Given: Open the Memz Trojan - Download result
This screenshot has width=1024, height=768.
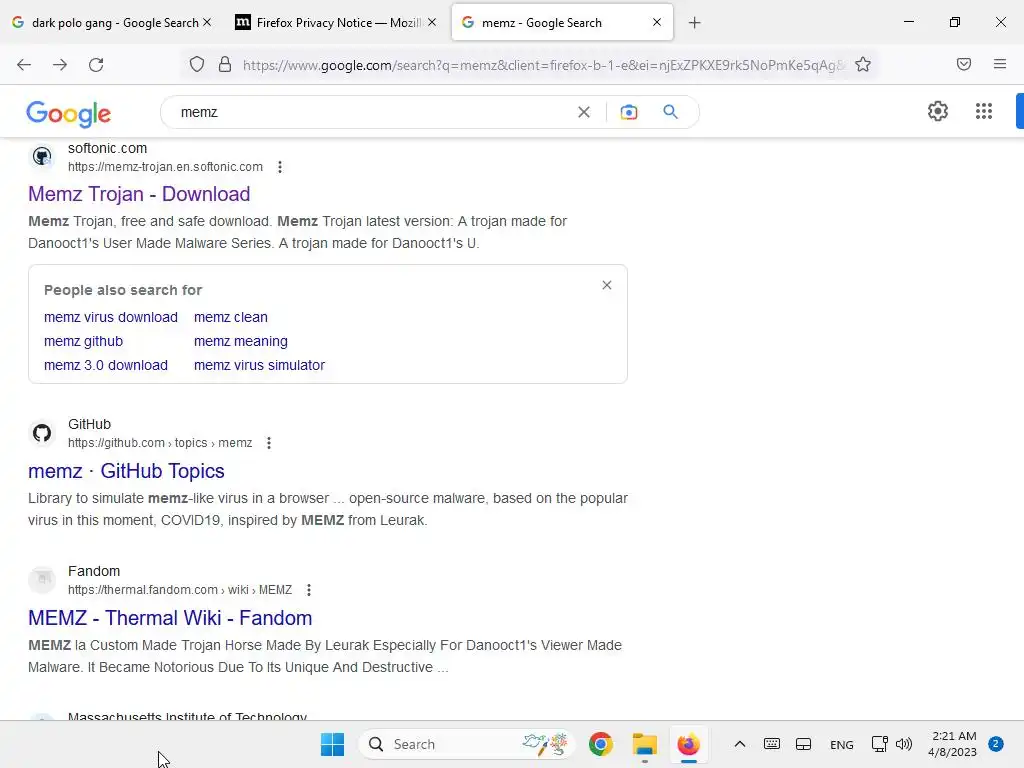Looking at the screenshot, I should point(139,195).
